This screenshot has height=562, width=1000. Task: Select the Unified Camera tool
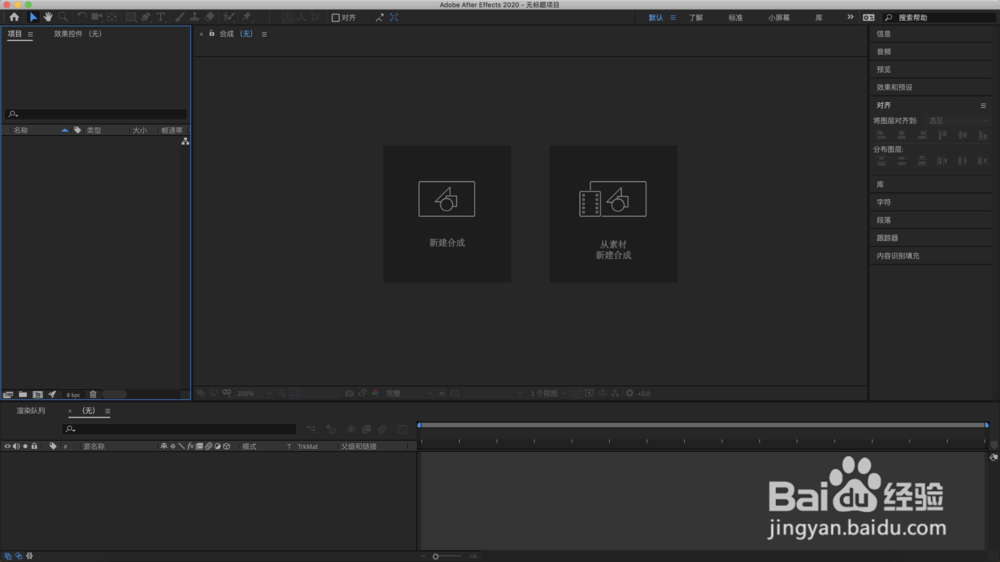(x=97, y=17)
